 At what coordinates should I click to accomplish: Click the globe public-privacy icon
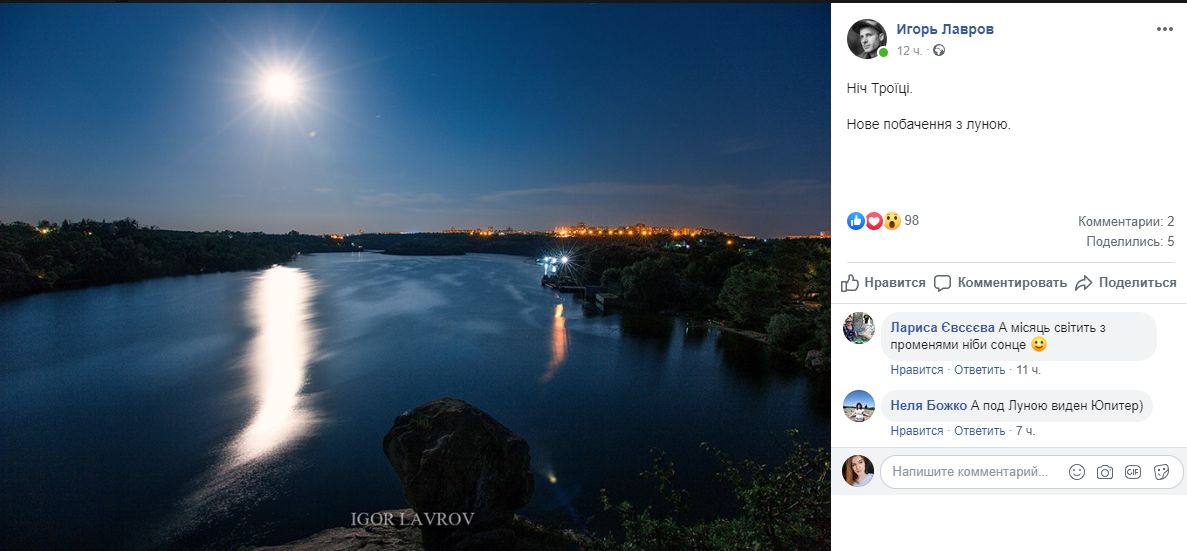[x=938, y=50]
